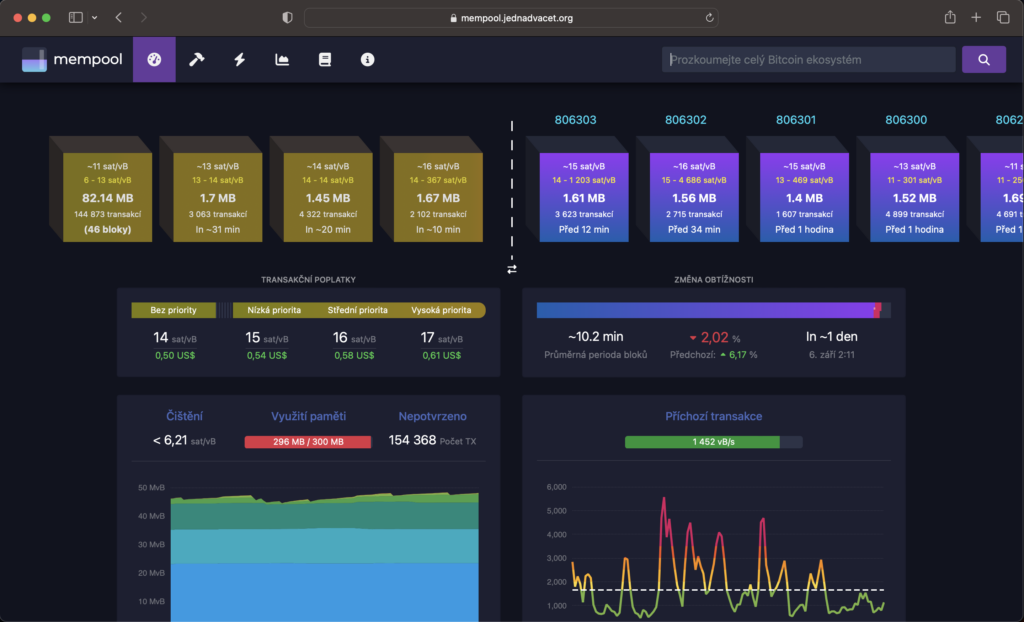The image size is (1024, 622).
Task: Click the Vysoká priorita fee label
Action: click(x=441, y=310)
